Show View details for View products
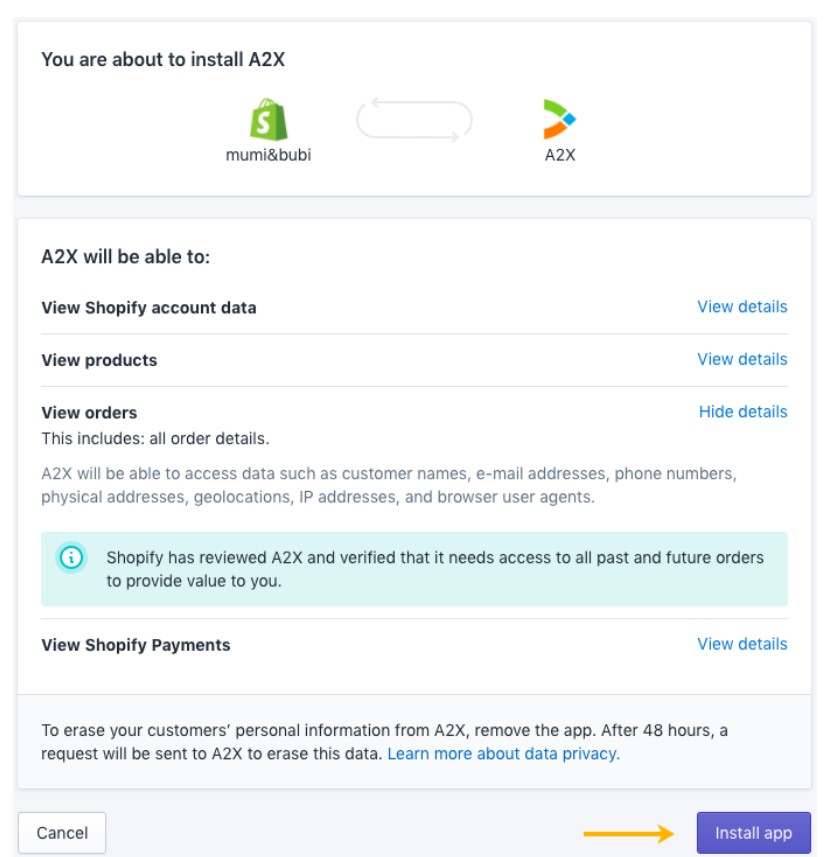This screenshot has width=829, height=857. pos(742,359)
